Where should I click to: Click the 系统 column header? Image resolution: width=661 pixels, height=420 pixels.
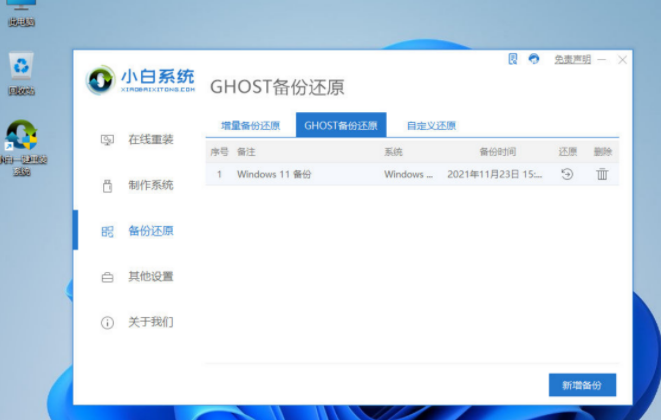(x=393, y=152)
